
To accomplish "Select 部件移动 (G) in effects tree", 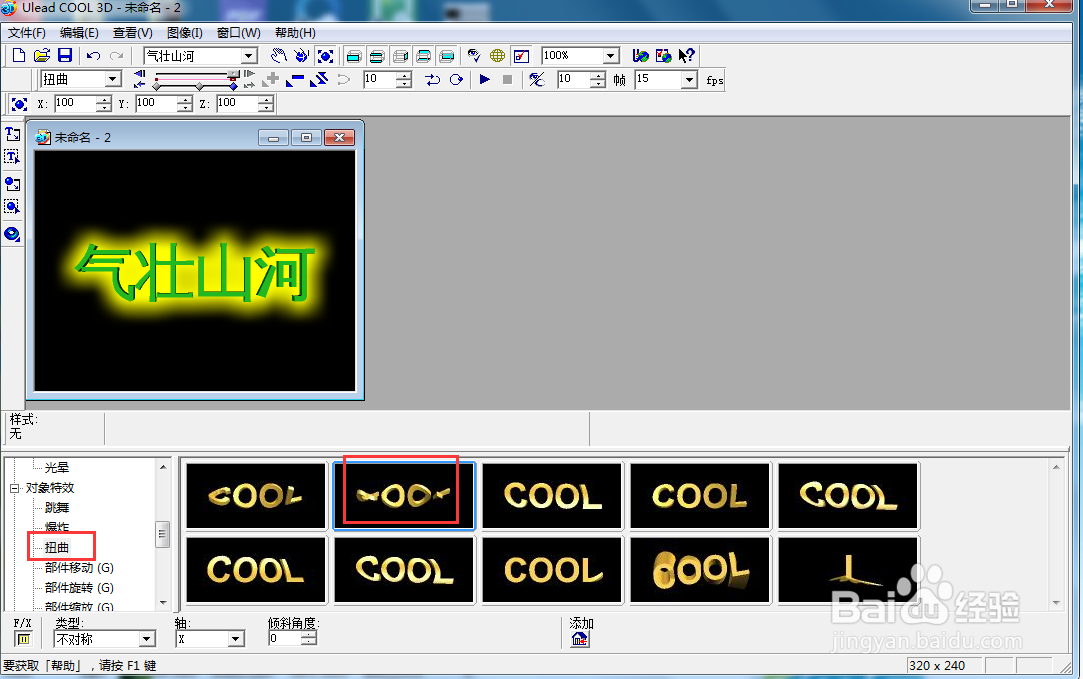I will coord(79,568).
